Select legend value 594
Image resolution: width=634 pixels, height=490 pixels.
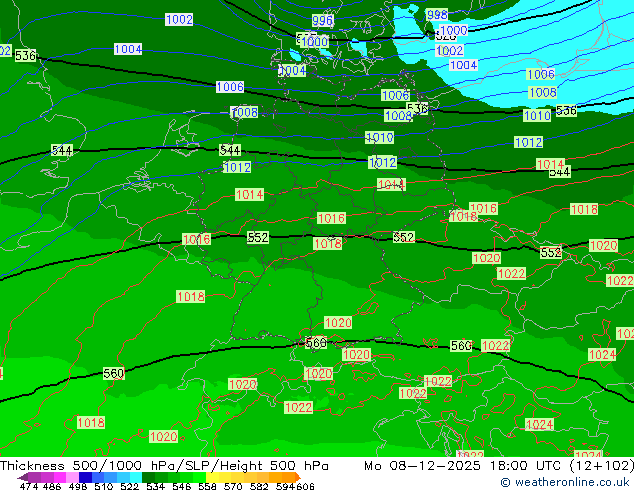[285, 486]
